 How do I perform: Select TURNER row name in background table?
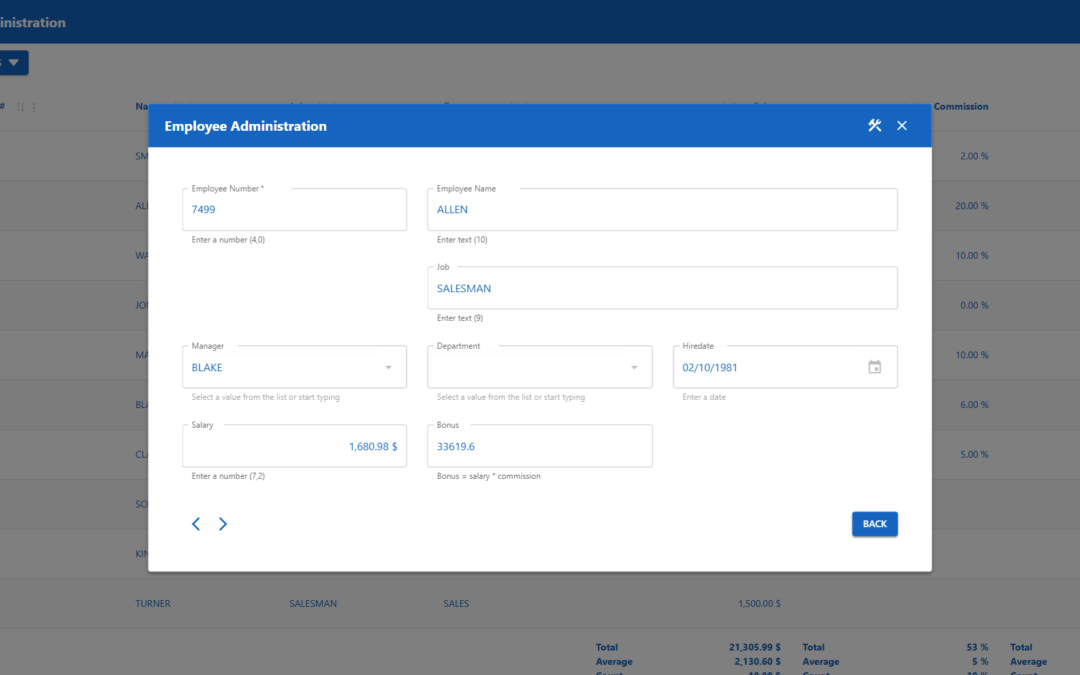(153, 603)
